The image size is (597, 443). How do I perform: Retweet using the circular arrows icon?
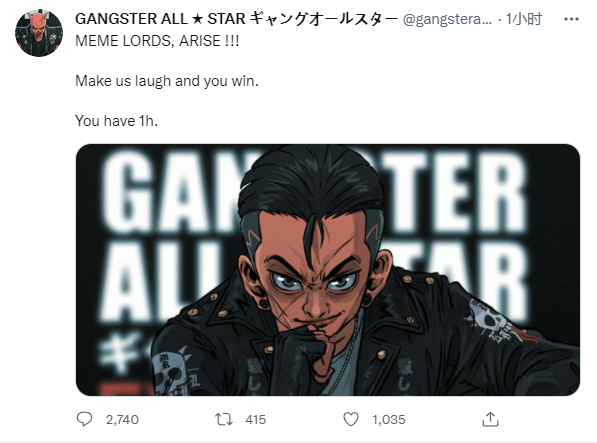click(x=224, y=420)
